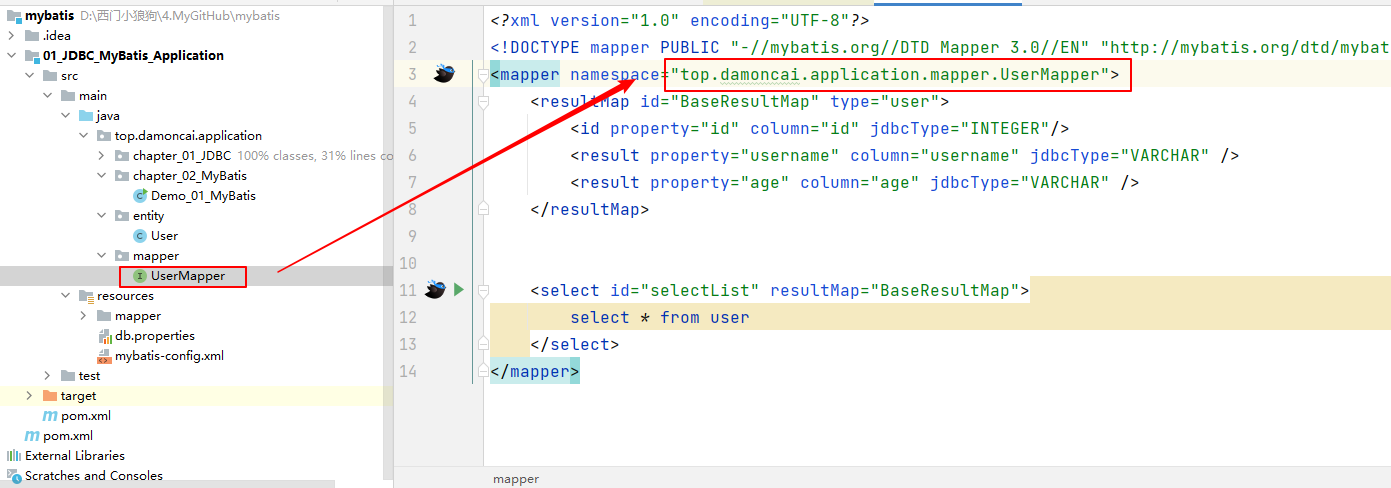Screen dimensions: 1391x488
Task: Click the MyBatis bird gutter icon on line 3
Action: [444, 74]
